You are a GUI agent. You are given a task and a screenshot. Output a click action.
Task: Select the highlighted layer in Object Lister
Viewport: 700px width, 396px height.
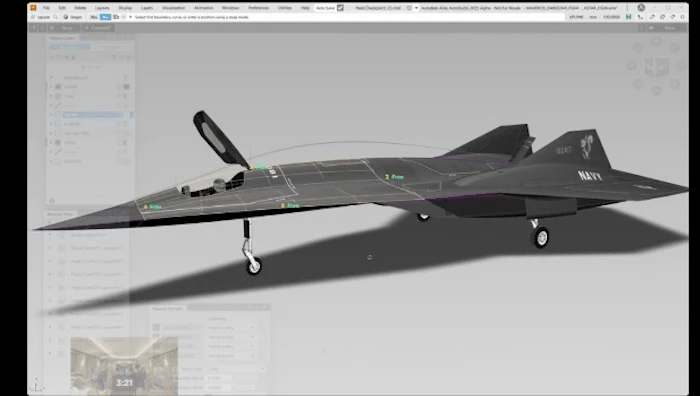tap(89, 115)
